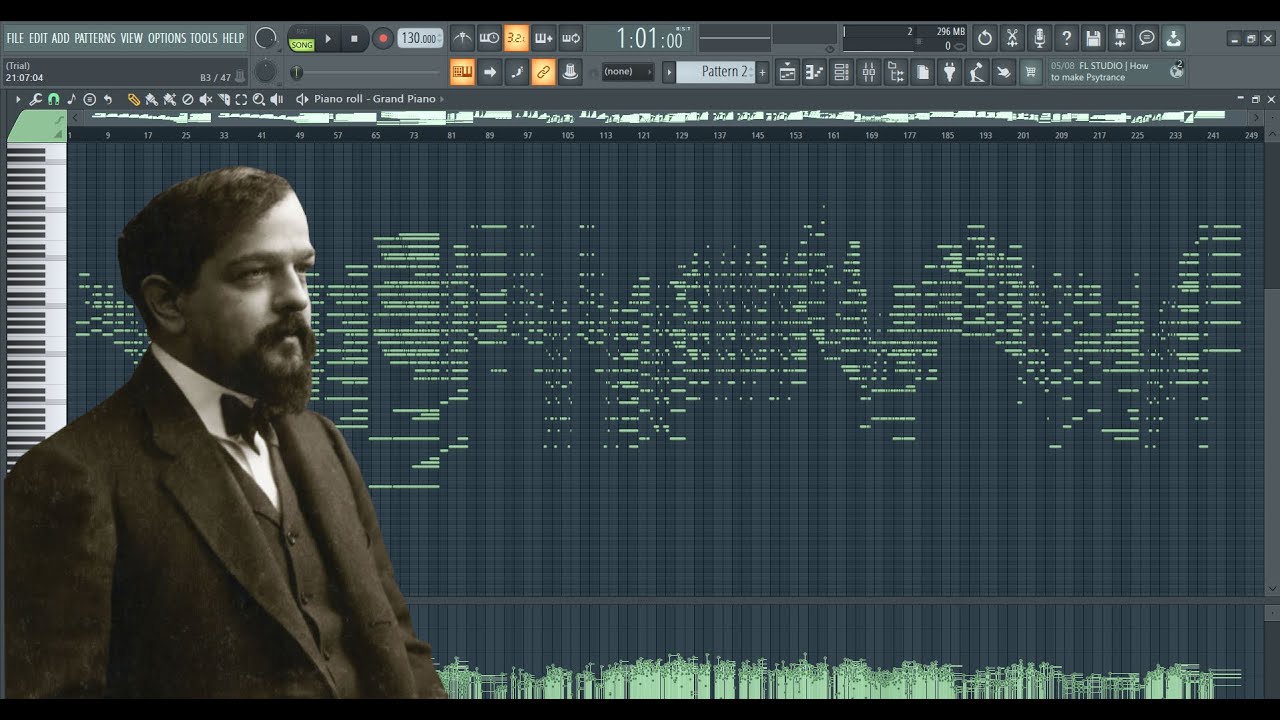Open the FILE menu

(x=15, y=38)
